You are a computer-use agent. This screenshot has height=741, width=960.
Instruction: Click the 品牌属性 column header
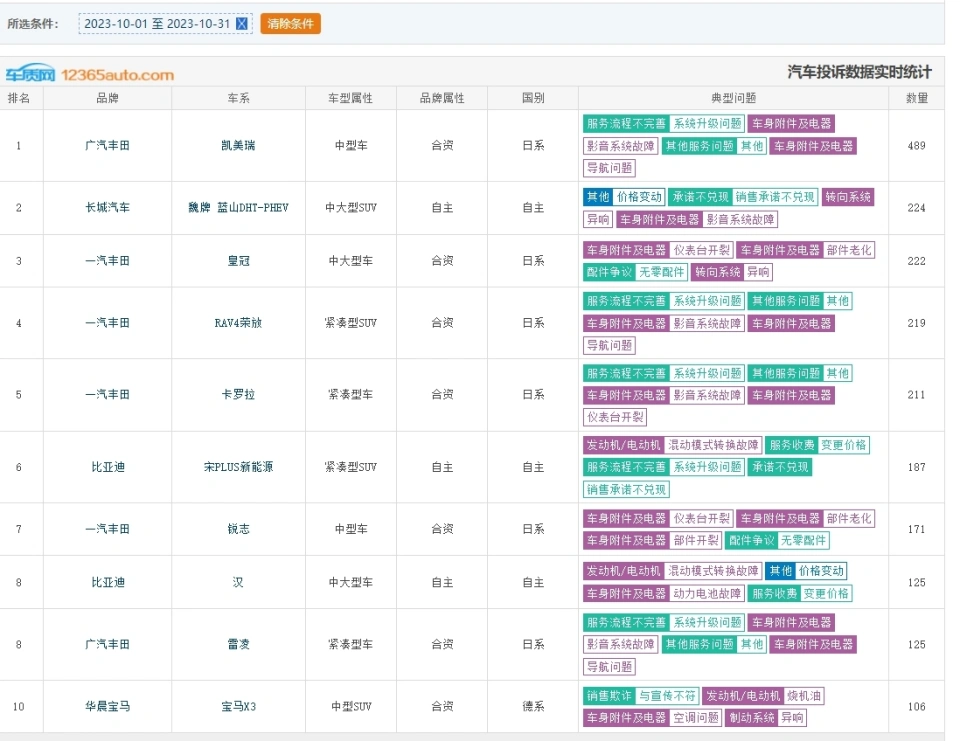tap(442, 98)
